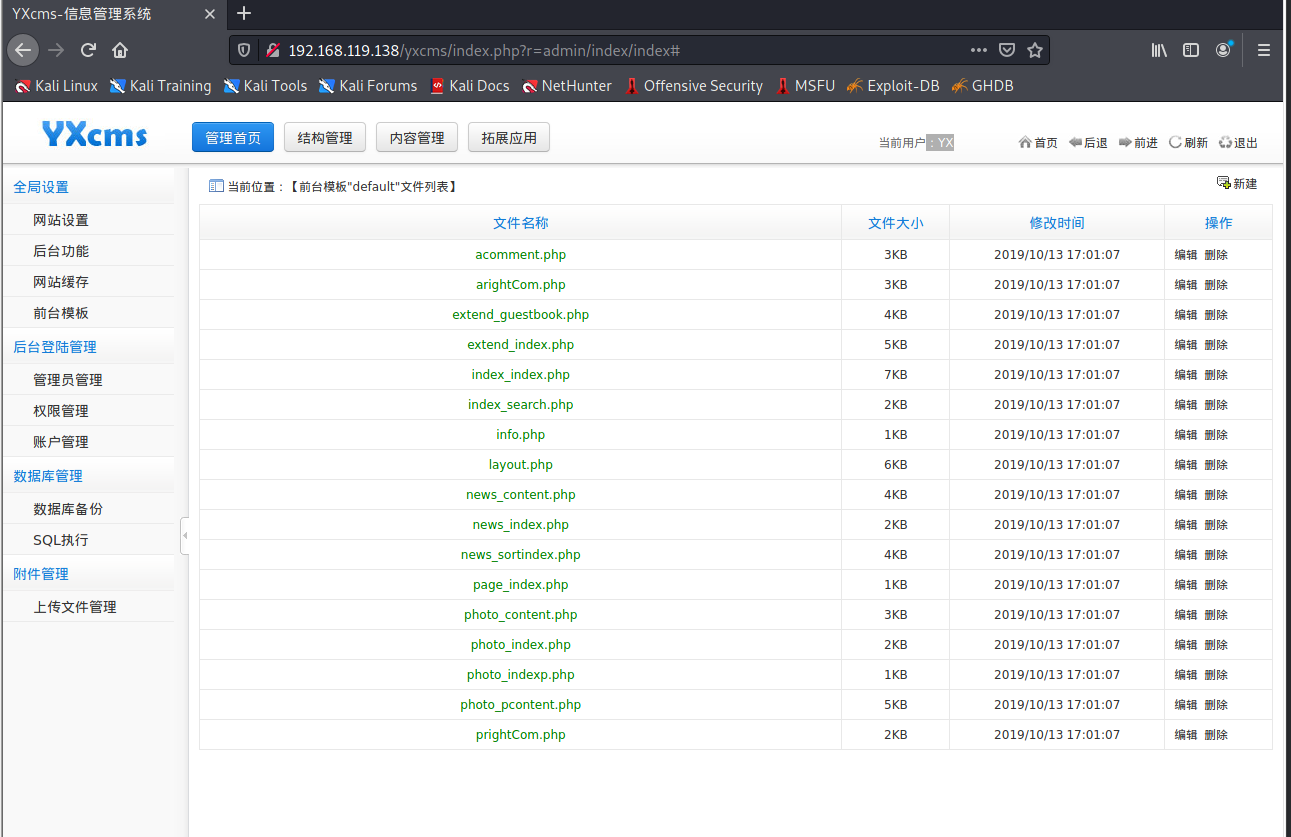Open the Firefox account icon
This screenshot has height=837, width=1291.
coord(1224,50)
